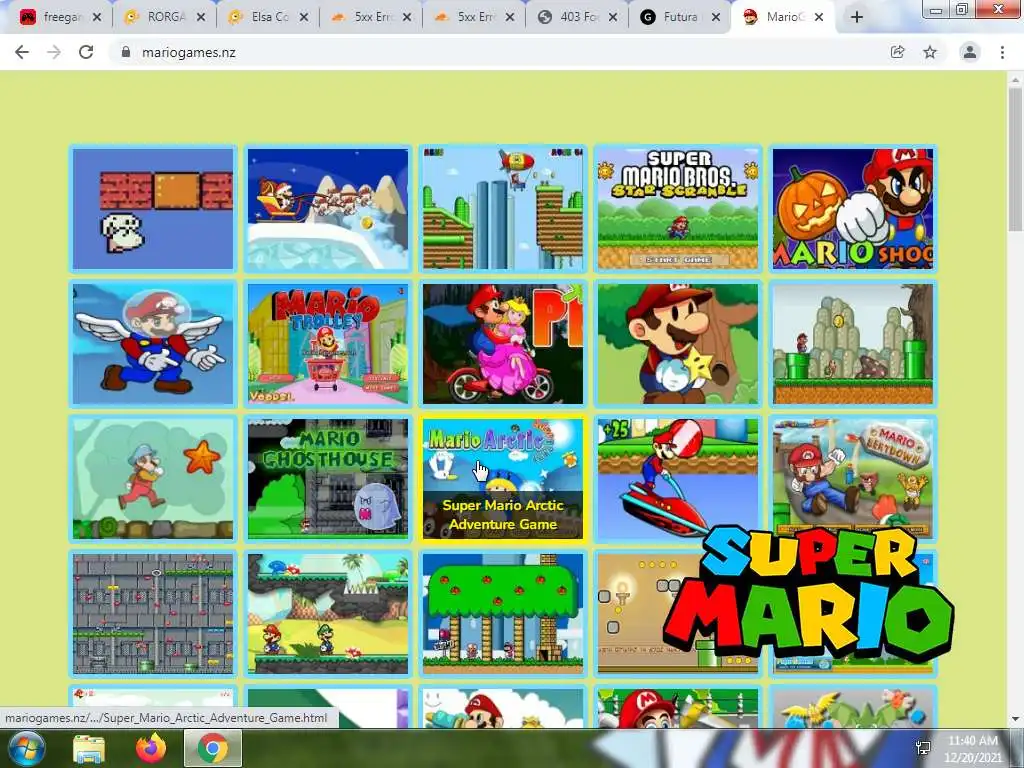
Task: Select the active MarioGames tab
Action: click(777, 18)
